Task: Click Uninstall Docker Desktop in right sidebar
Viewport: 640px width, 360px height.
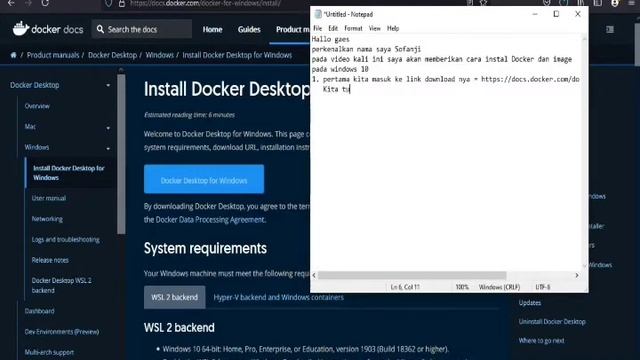Action: (x=552, y=322)
